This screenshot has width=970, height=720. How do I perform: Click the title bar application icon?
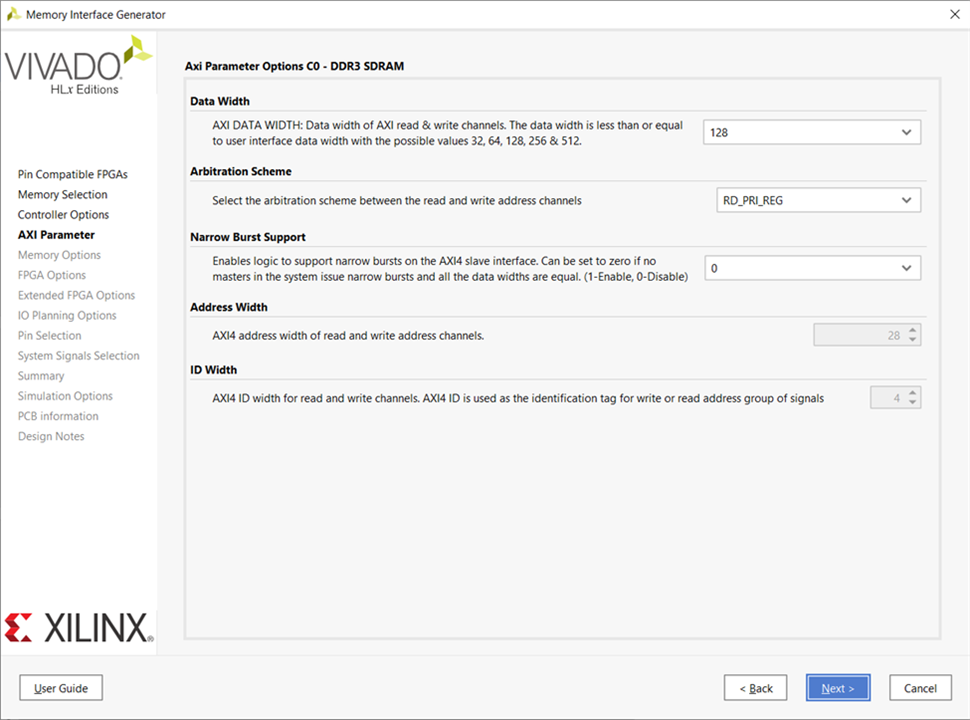[x=14, y=14]
